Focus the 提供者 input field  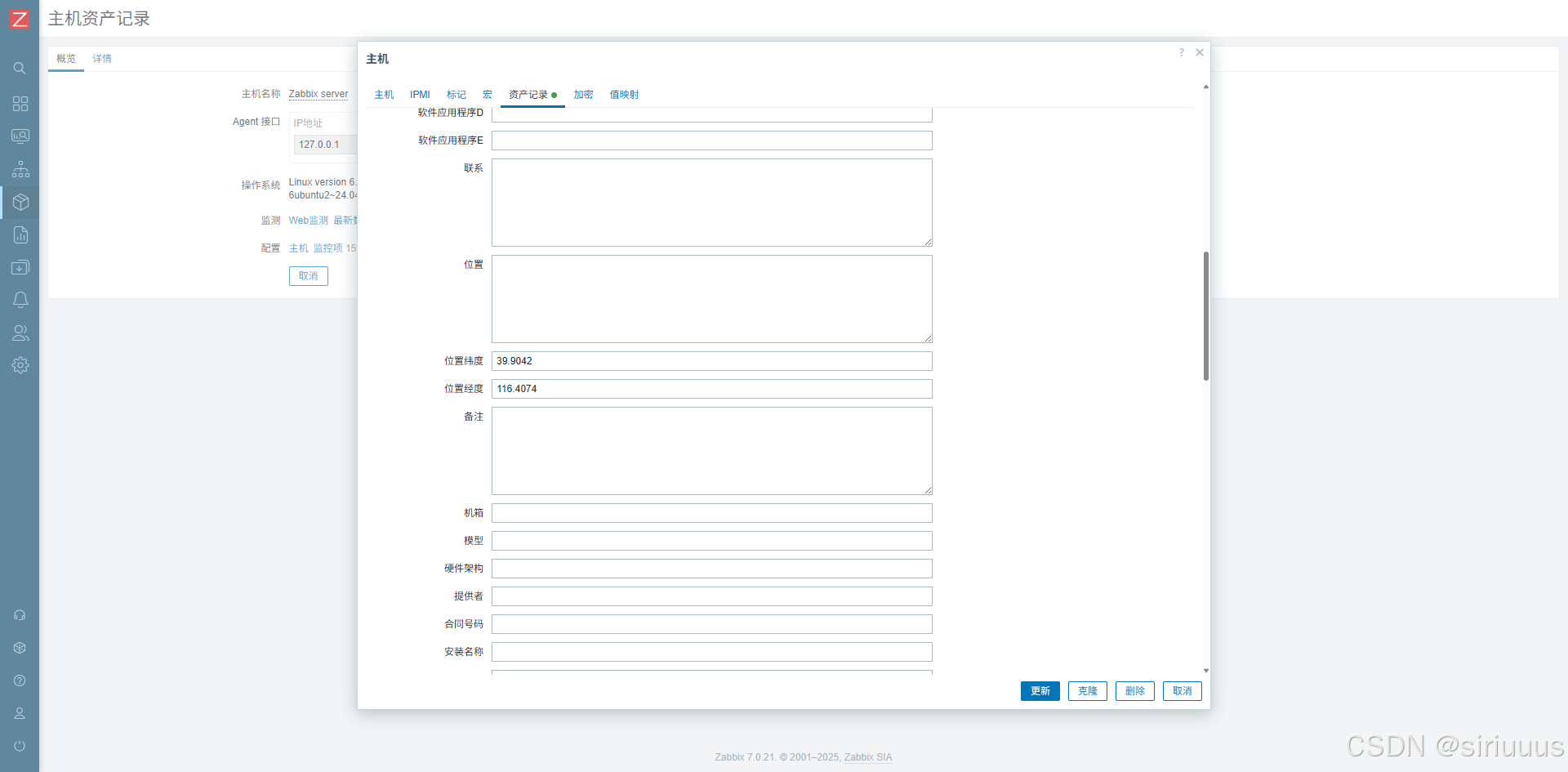(x=712, y=596)
